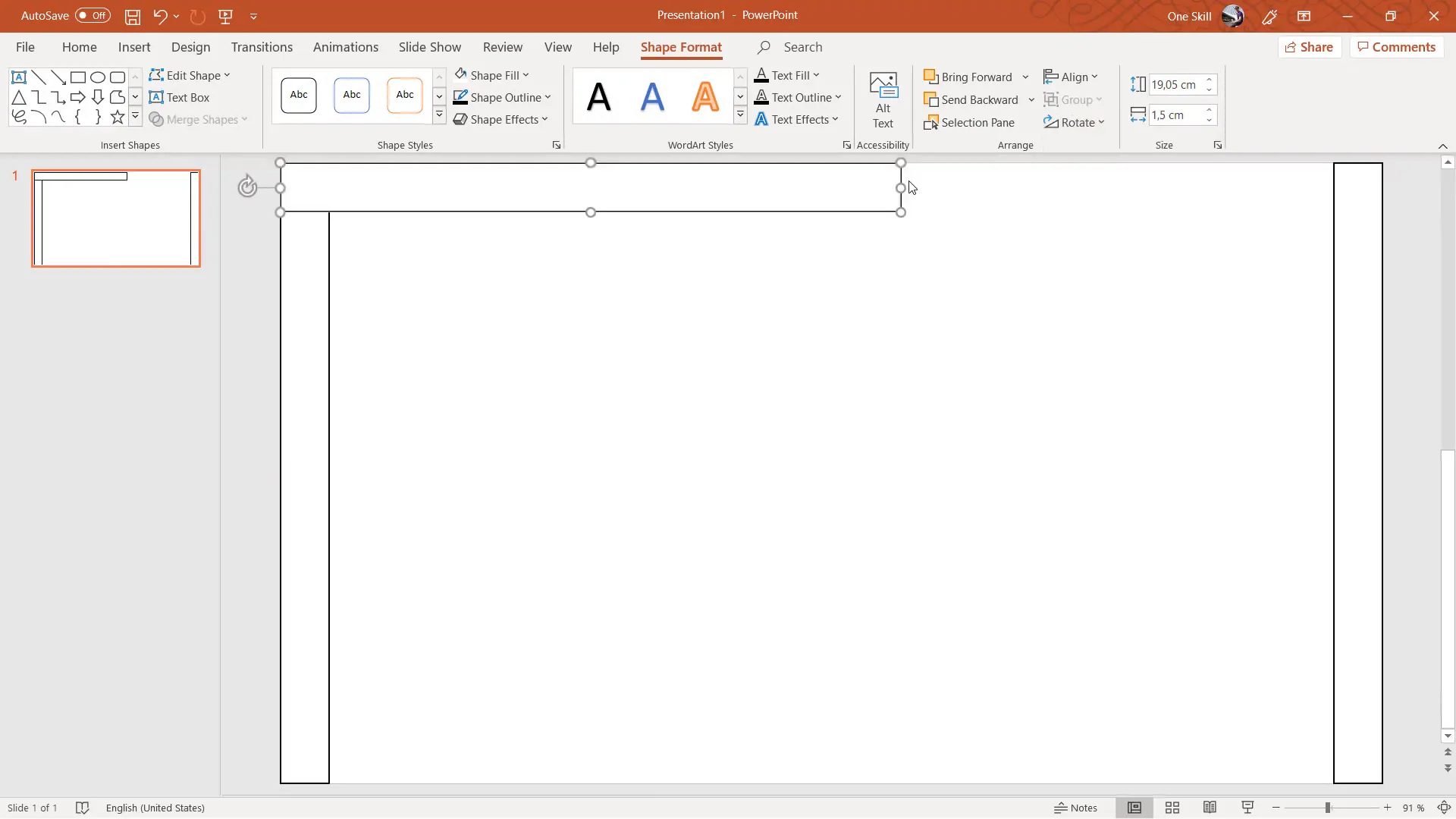Expand Bring Forward options arrow
Viewport: 1456px width, 819px height.
(1025, 77)
